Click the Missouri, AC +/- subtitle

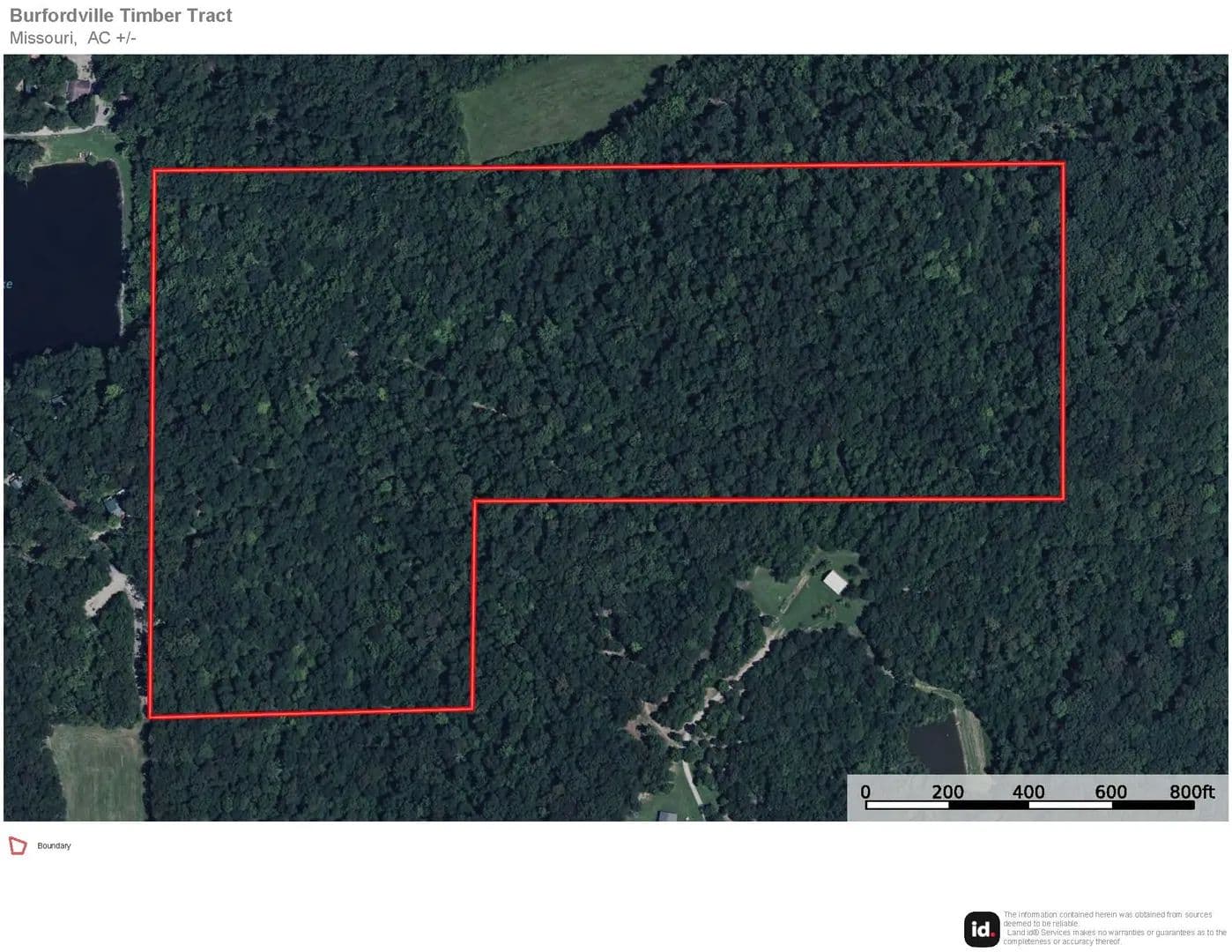pyautogui.click(x=73, y=38)
